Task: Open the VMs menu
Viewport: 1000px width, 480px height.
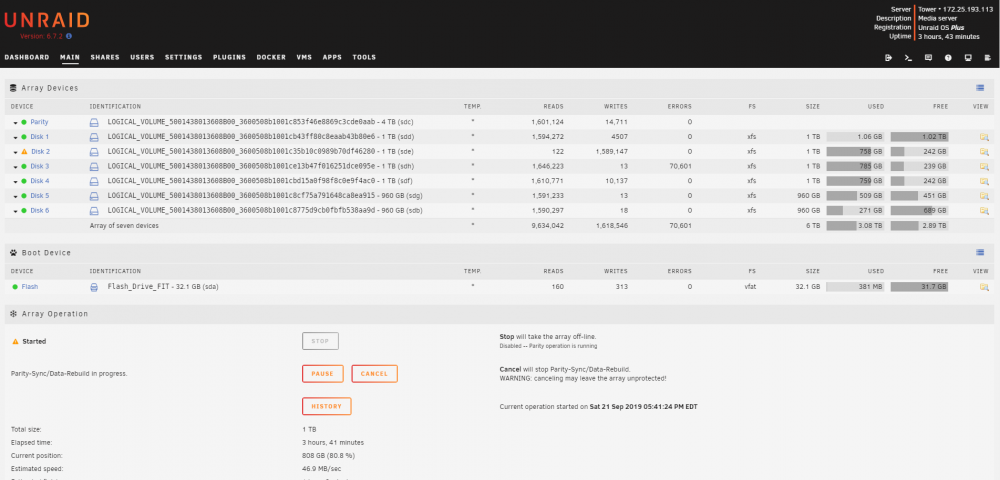Action: coord(304,57)
